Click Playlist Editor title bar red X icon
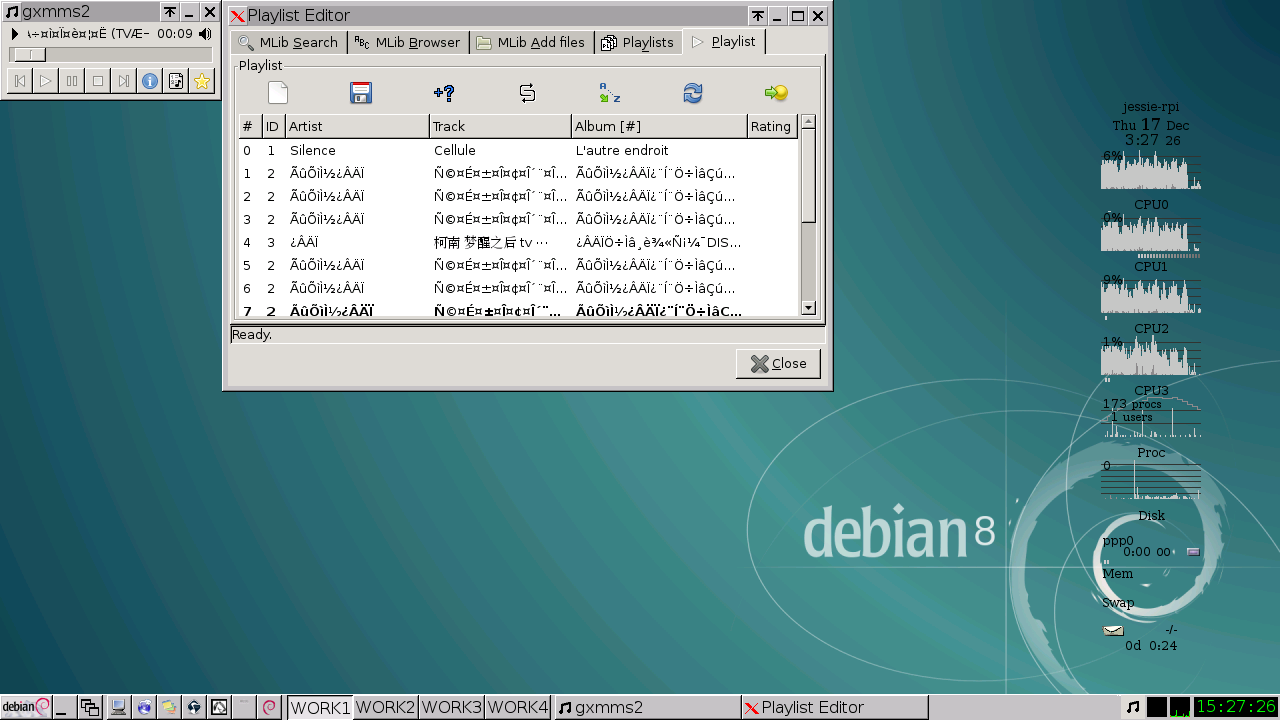 click(x=237, y=16)
